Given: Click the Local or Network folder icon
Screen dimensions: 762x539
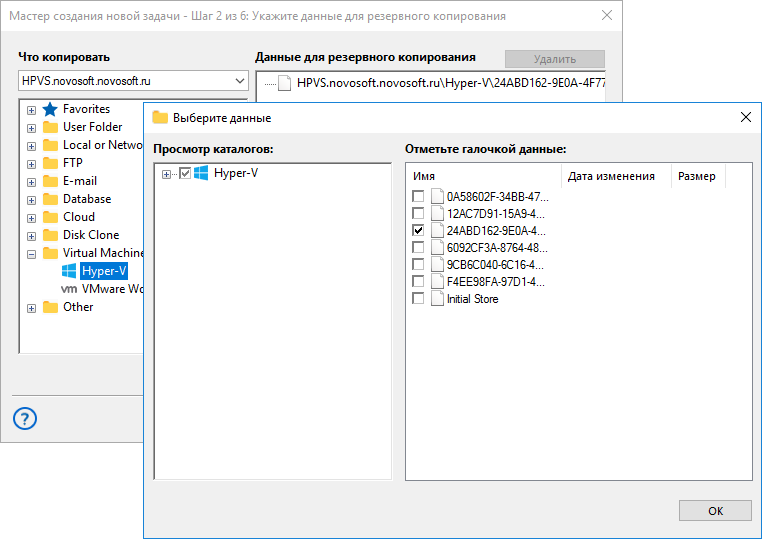Looking at the screenshot, I should (x=50, y=145).
